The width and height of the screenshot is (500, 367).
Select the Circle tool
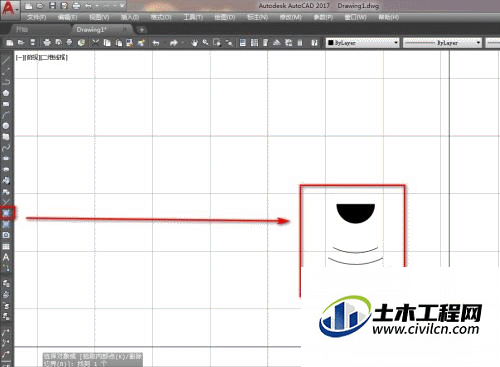point(6,126)
